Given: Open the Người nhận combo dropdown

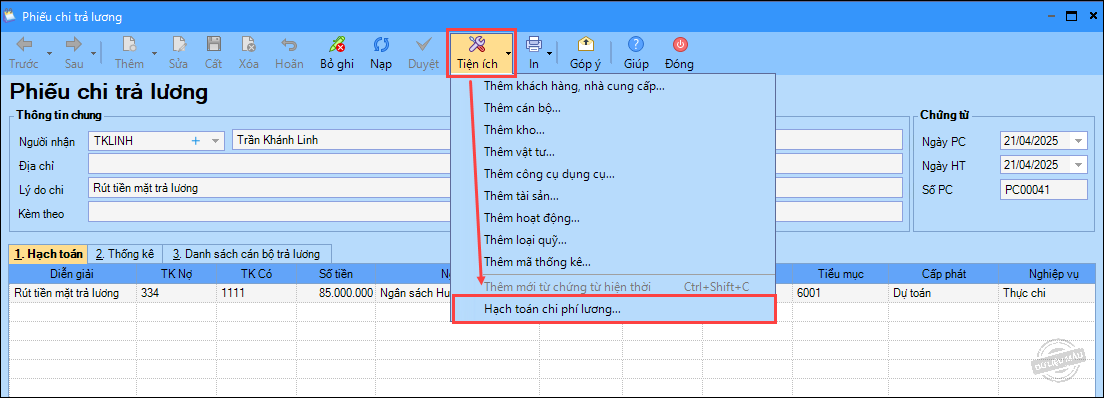Looking at the screenshot, I should point(215,140).
